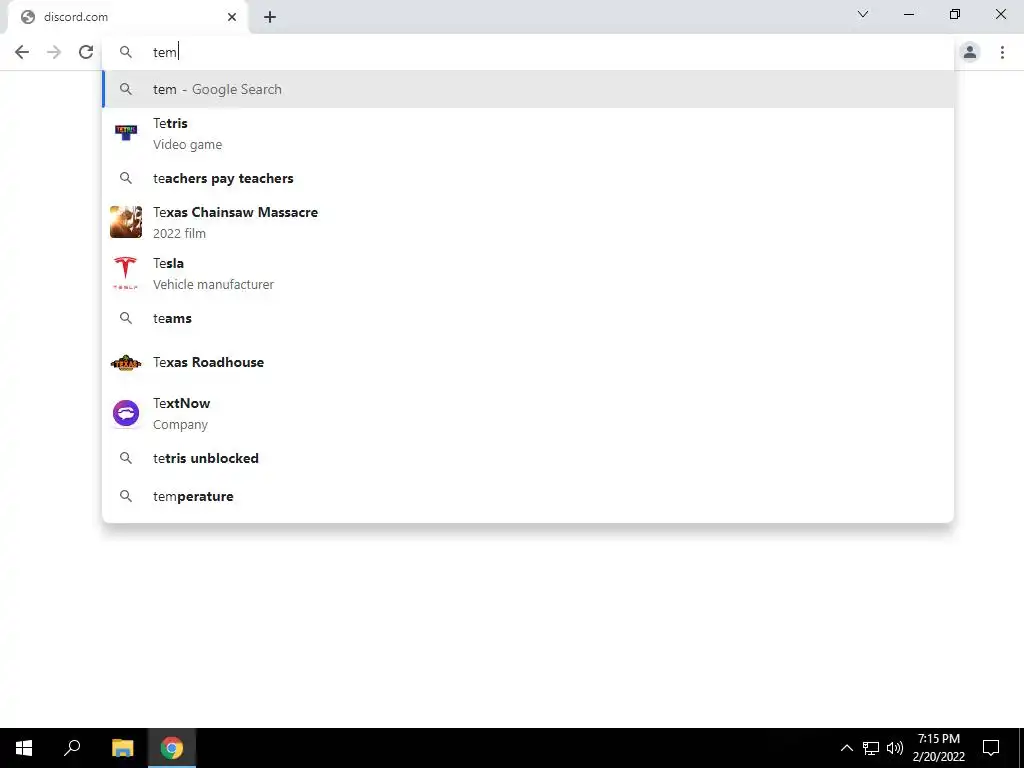Image resolution: width=1024 pixels, height=768 pixels.
Task: Click search icon beside 'teams'
Action: (x=126, y=318)
